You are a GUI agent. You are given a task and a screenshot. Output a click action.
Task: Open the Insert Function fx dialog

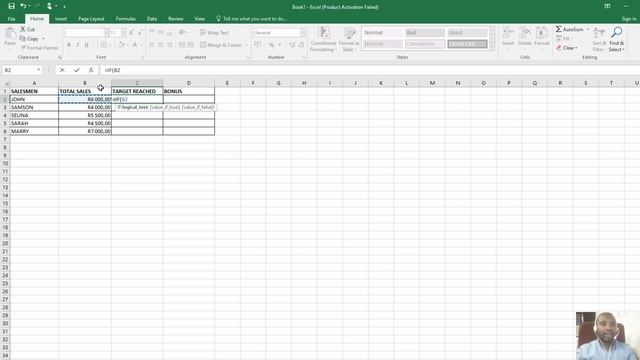click(x=91, y=70)
